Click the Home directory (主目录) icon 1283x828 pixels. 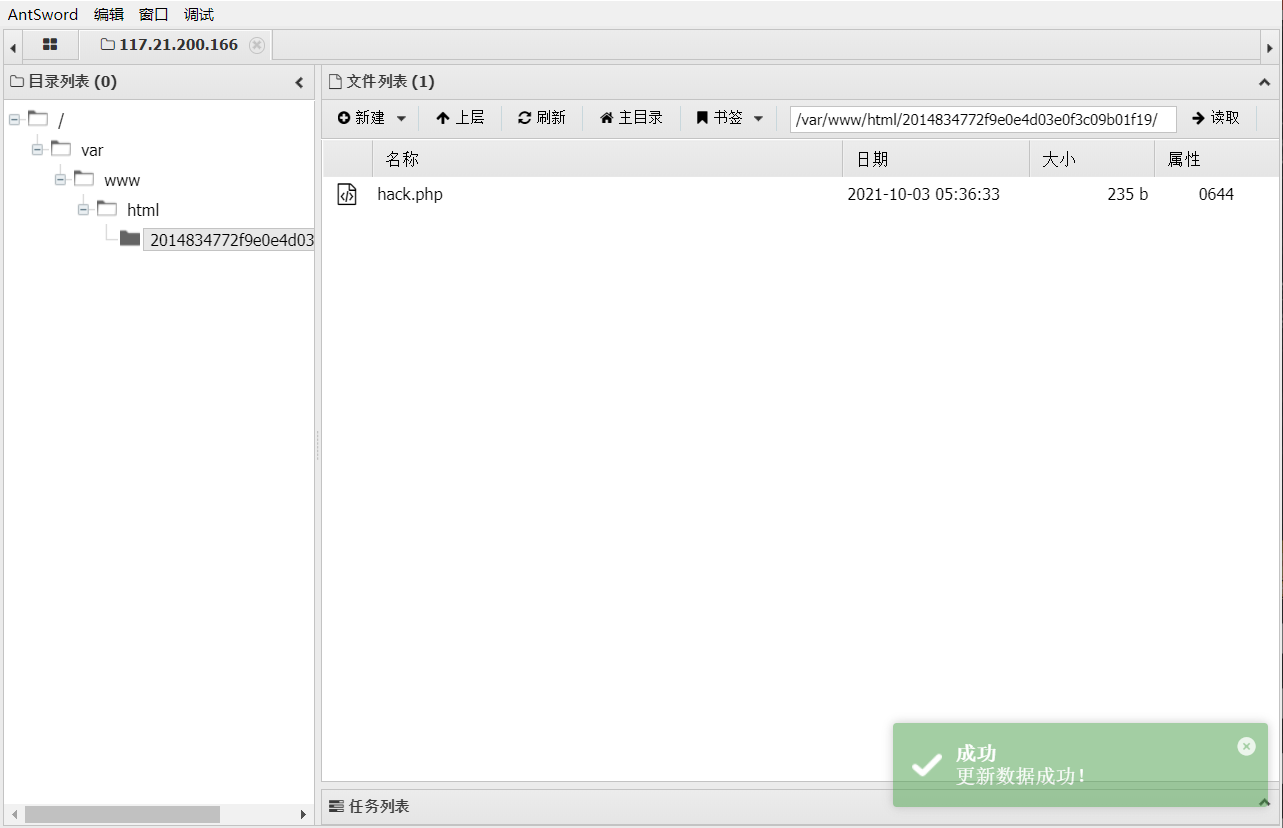pyautogui.click(x=607, y=118)
